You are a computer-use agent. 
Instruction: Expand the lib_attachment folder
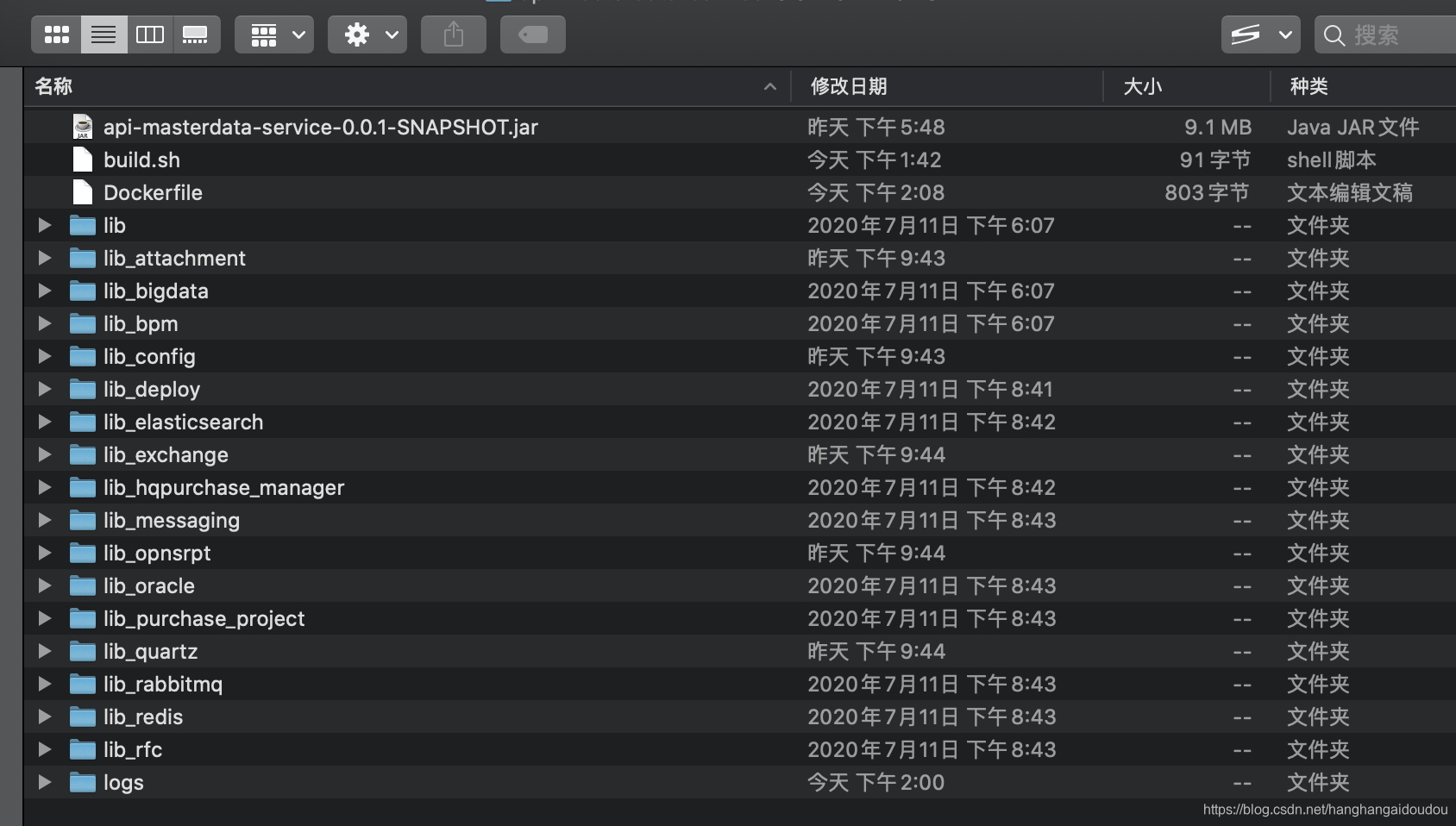[45, 258]
